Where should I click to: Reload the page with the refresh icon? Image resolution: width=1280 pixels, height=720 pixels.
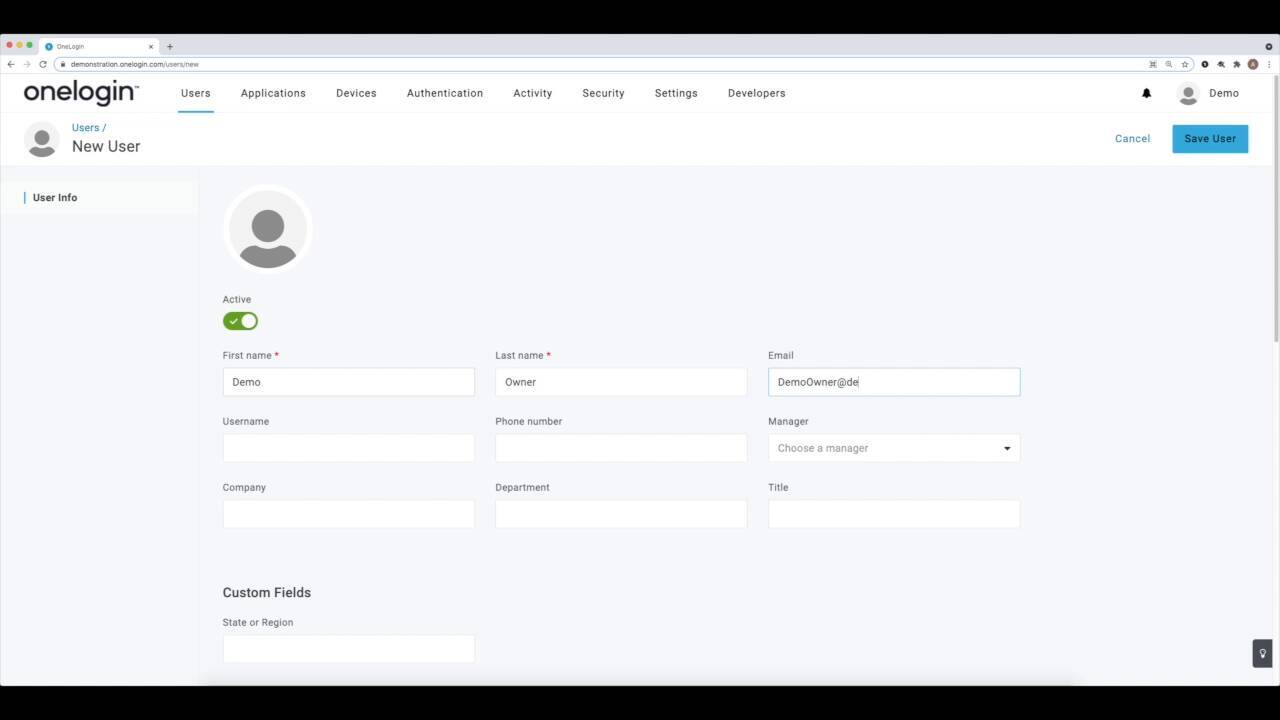(42, 64)
